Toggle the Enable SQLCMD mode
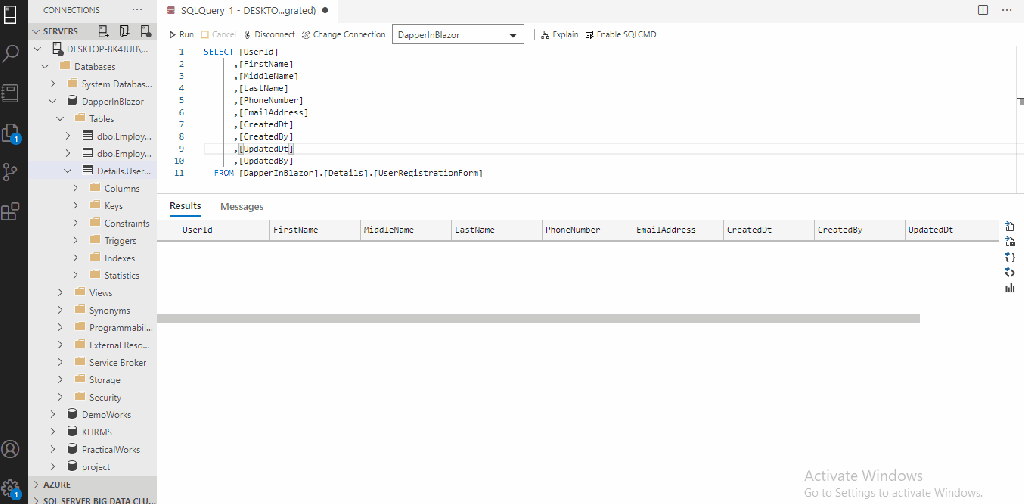Viewport: 1024px width, 504px height. point(620,34)
